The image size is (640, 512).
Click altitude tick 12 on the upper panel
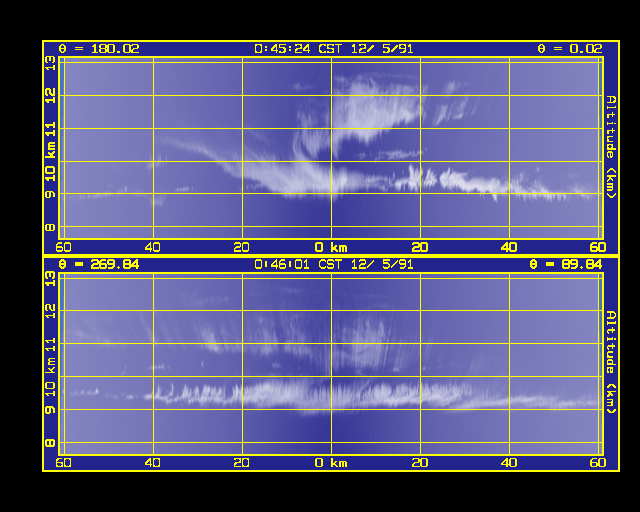(50, 96)
